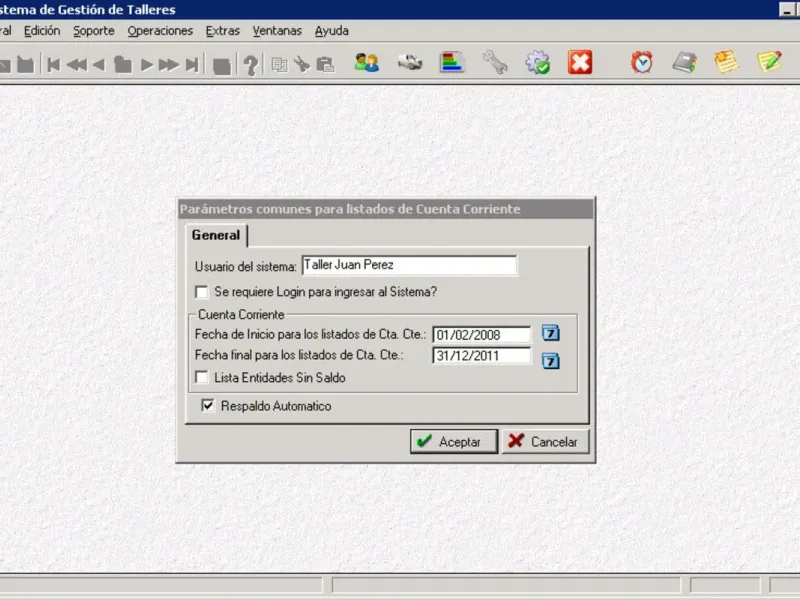
Task: Click the grayed cut scissors icon
Action: (302, 65)
